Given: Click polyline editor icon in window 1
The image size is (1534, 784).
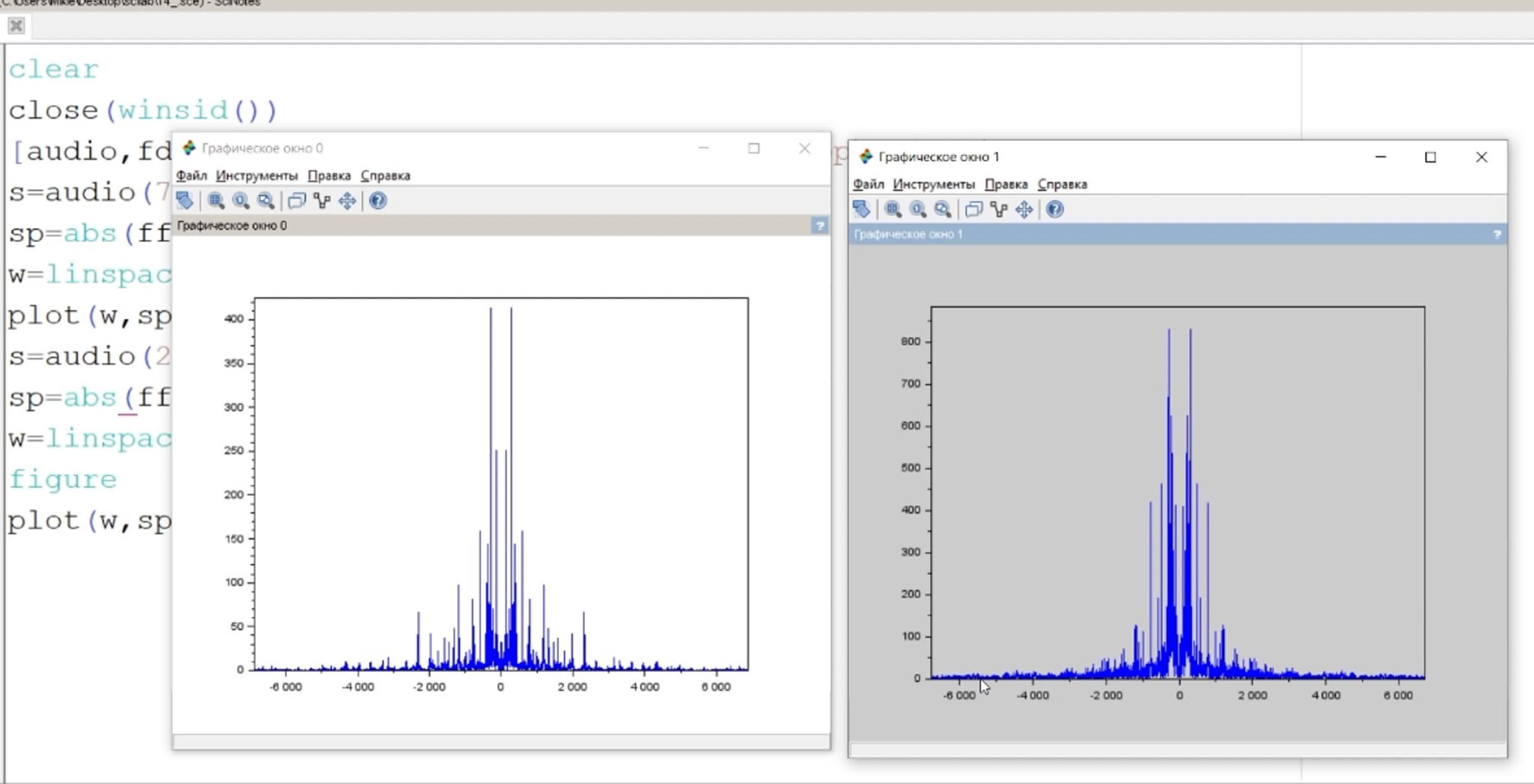Looking at the screenshot, I should point(999,209).
